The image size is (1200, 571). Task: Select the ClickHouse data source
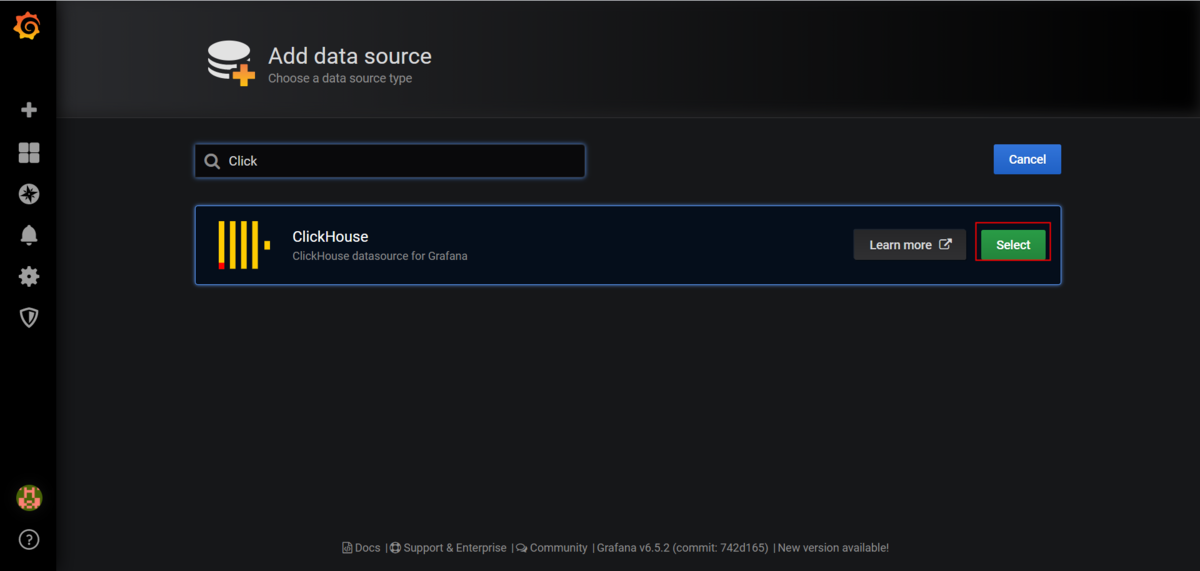[1013, 245]
